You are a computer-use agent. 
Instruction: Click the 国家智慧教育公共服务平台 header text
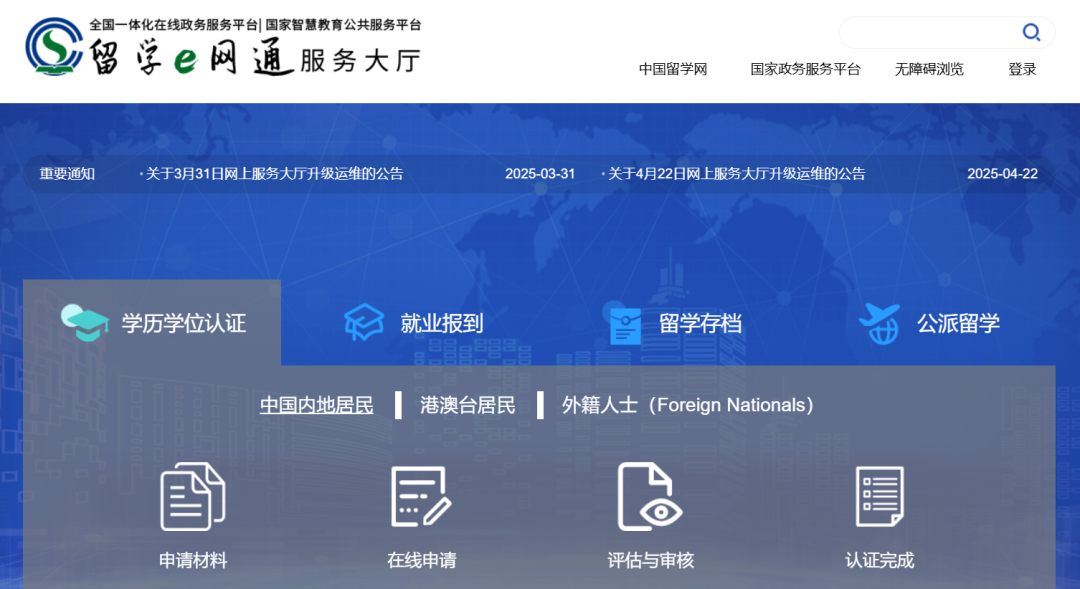pyautogui.click(x=343, y=25)
